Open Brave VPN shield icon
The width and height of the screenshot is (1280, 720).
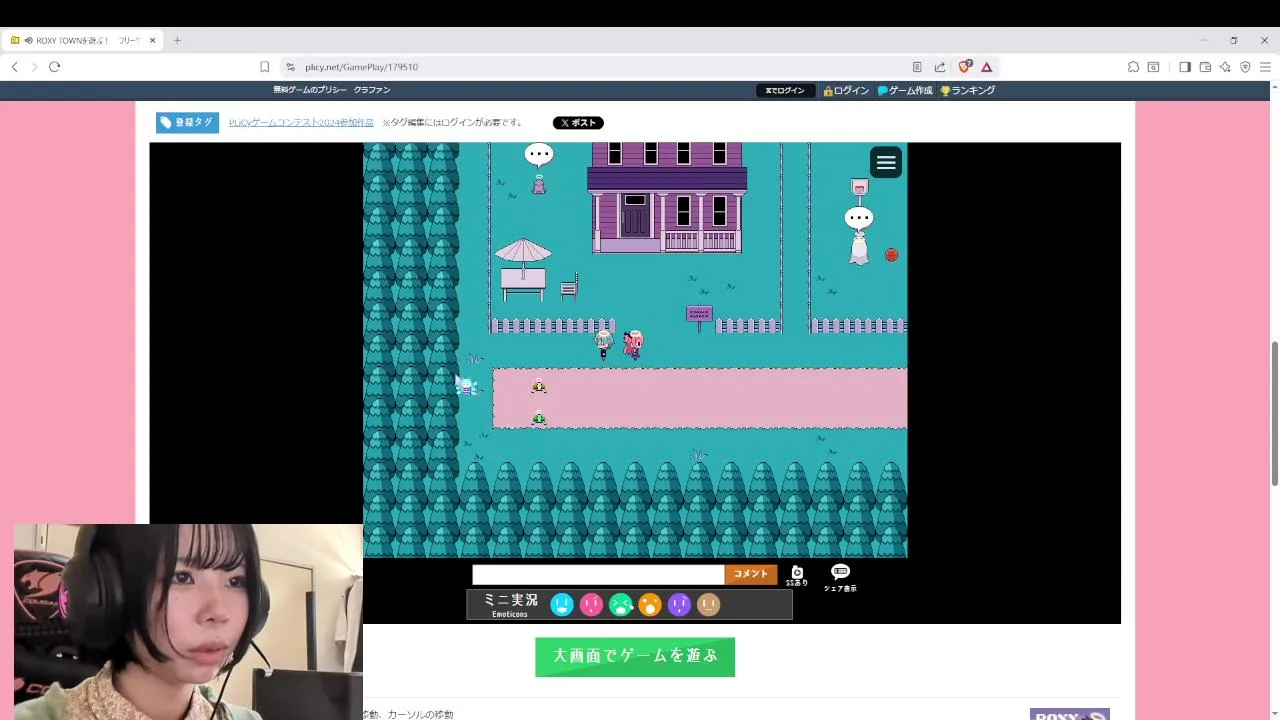[1245, 67]
